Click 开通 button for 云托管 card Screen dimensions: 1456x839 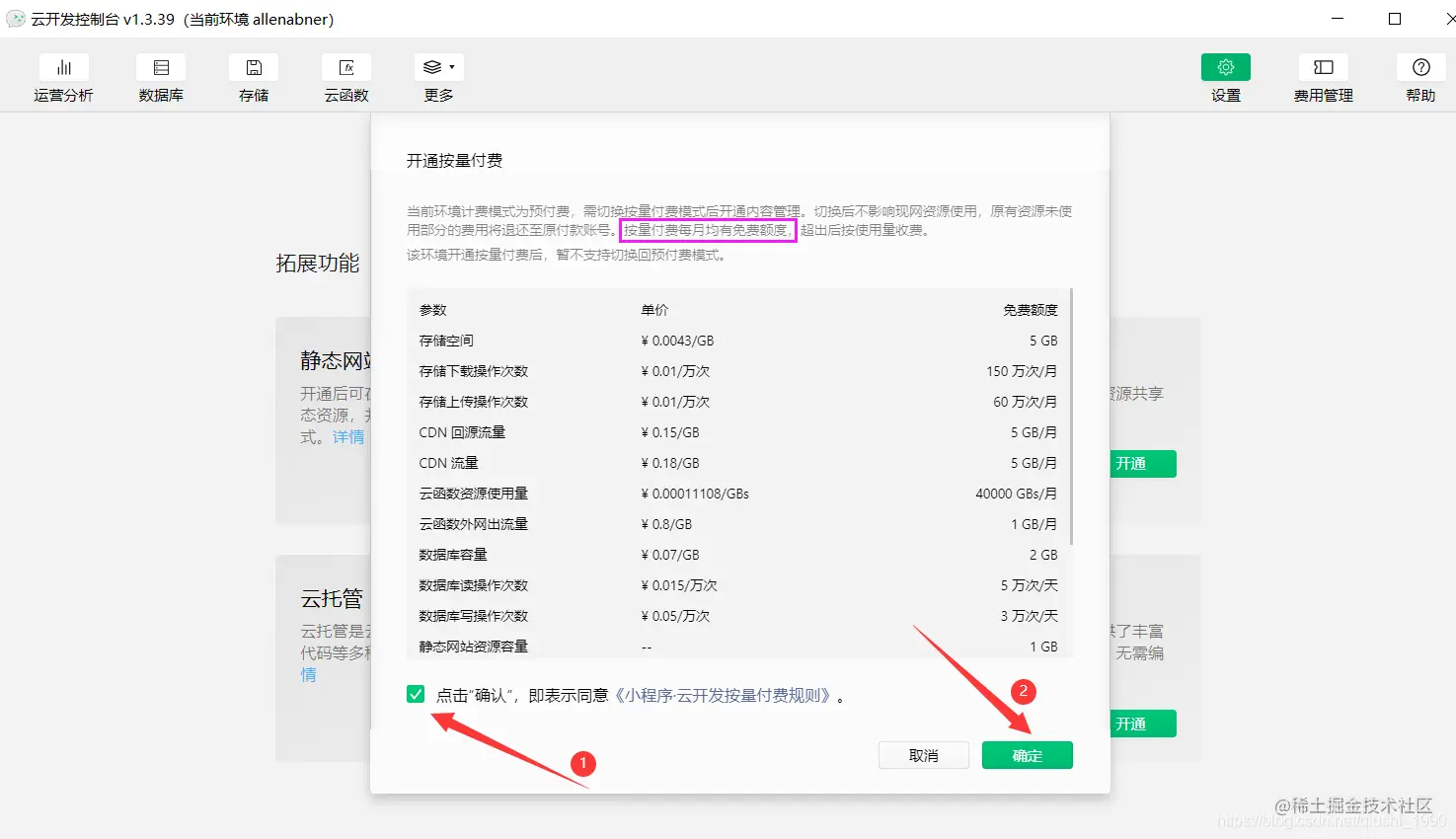[x=1141, y=724]
